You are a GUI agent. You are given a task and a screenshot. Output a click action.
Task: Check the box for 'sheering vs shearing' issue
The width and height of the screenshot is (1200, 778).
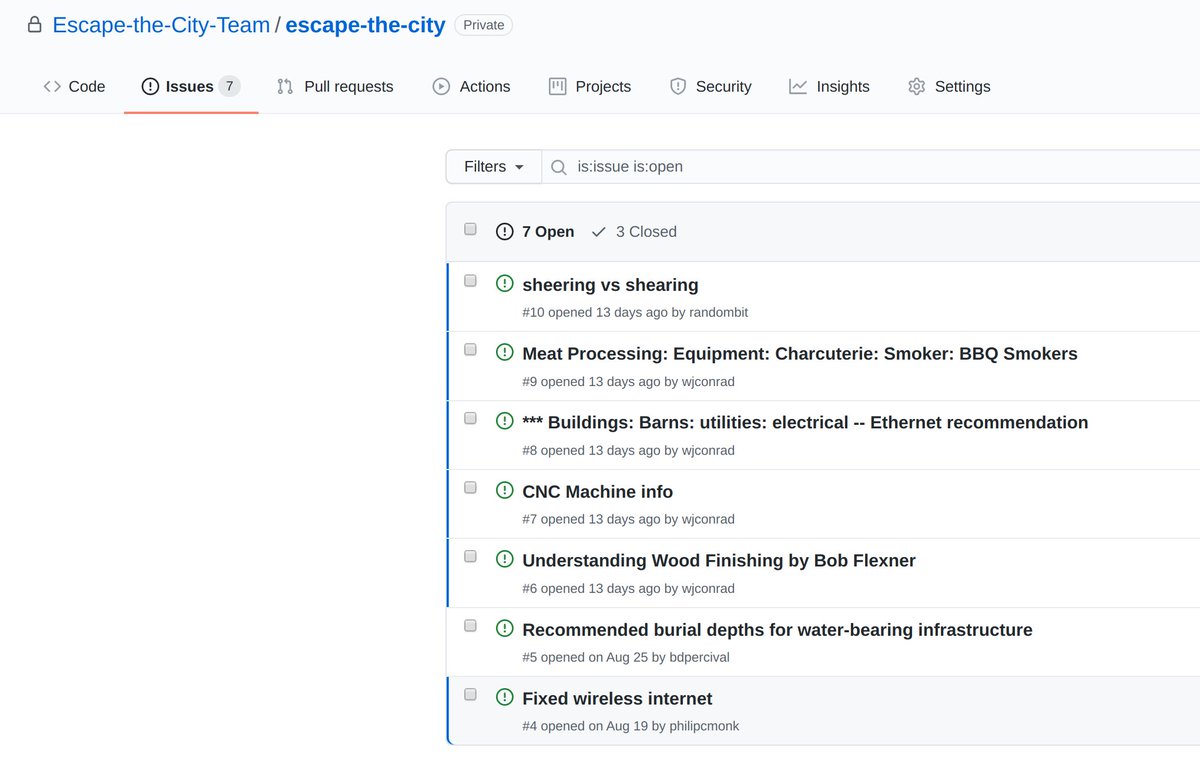(470, 281)
